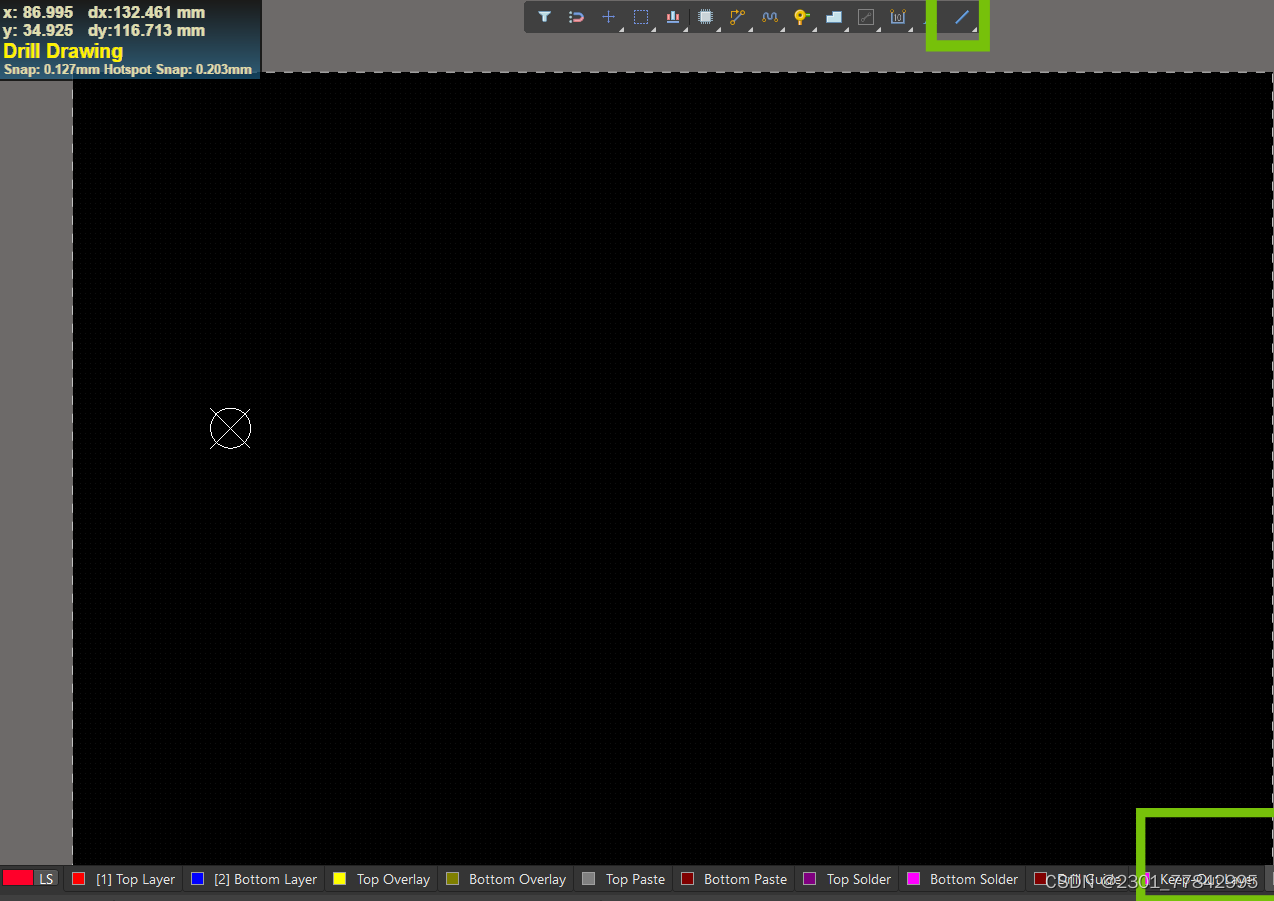This screenshot has width=1274, height=901.
Task: Click the yellow place via icon
Action: 801,17
